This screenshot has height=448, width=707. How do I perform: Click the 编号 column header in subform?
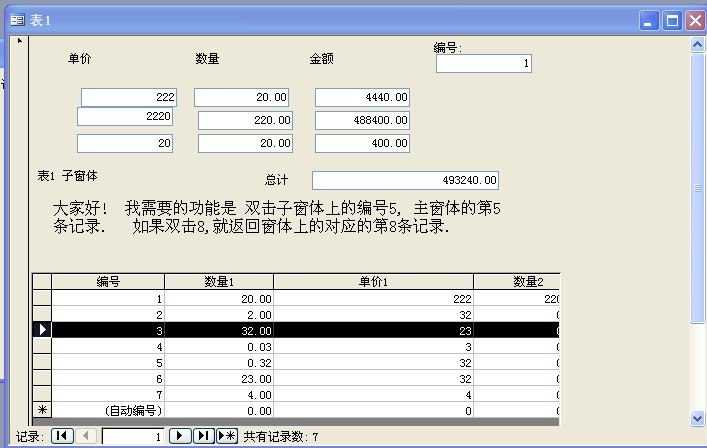[x=108, y=282]
